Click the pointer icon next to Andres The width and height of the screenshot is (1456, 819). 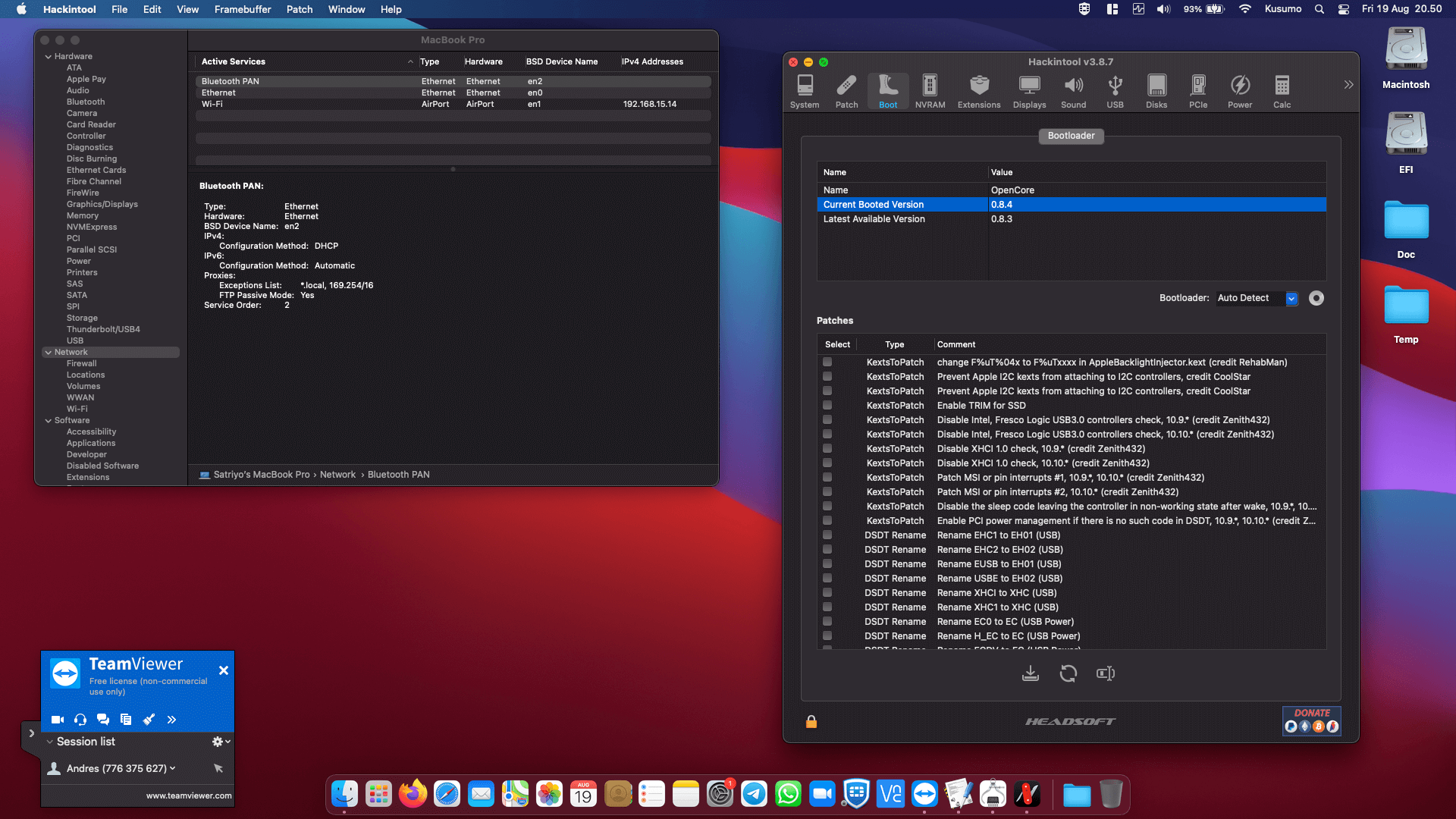(x=218, y=768)
